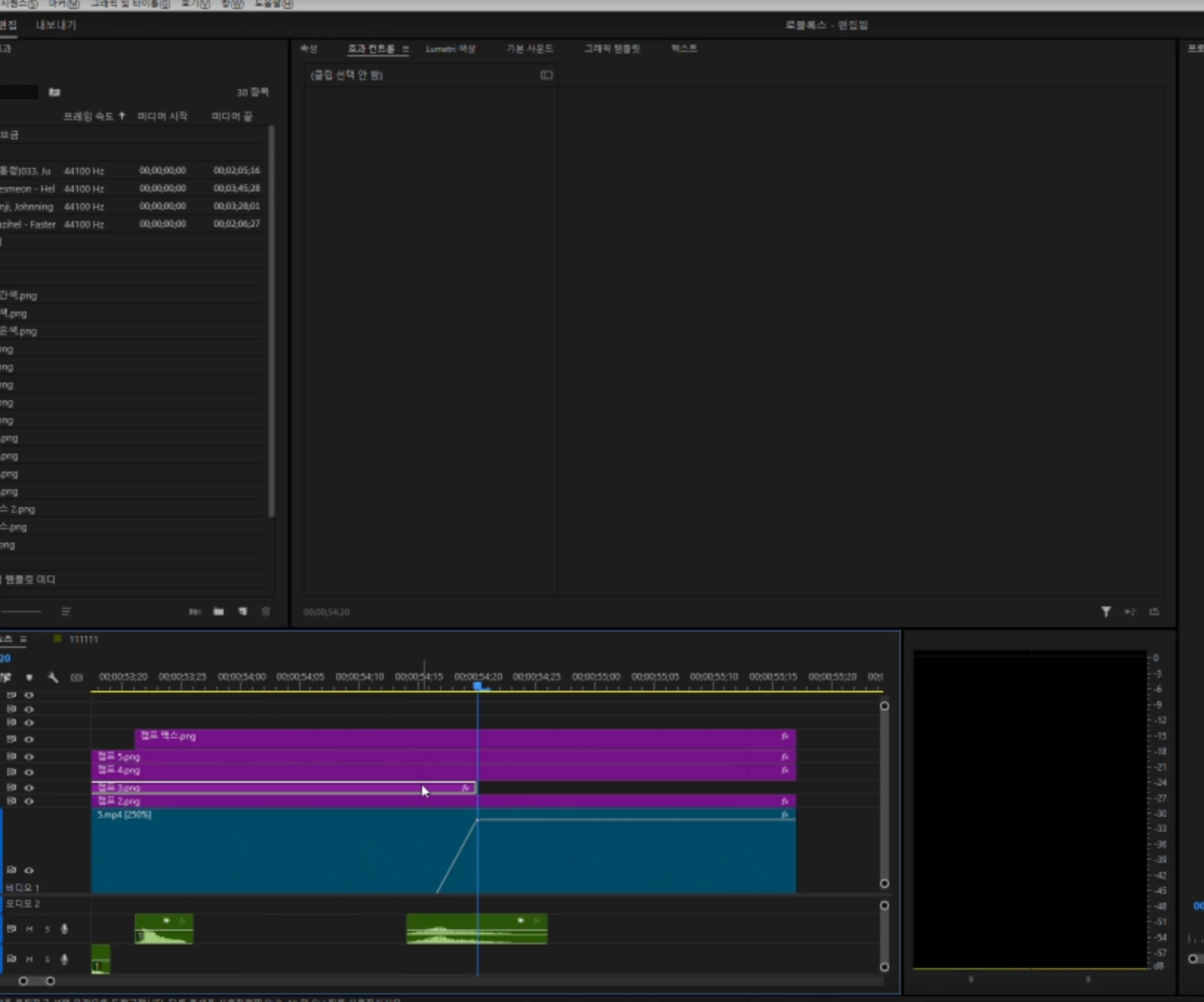The width and height of the screenshot is (1204, 1002).
Task: Click the sort icons list button
Action: 66,611
